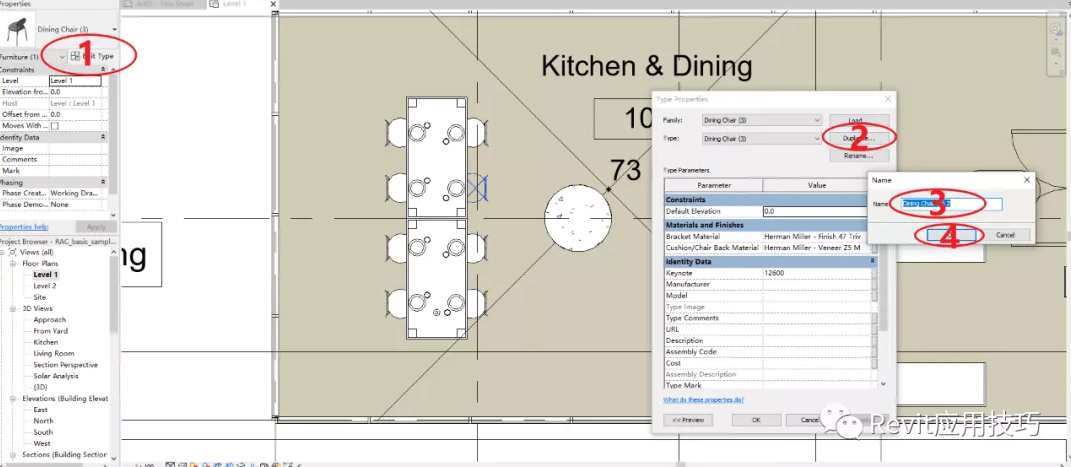This screenshot has height=467, width=1071.
Task: Select Level 1 in the Project Browser
Action: [46, 274]
